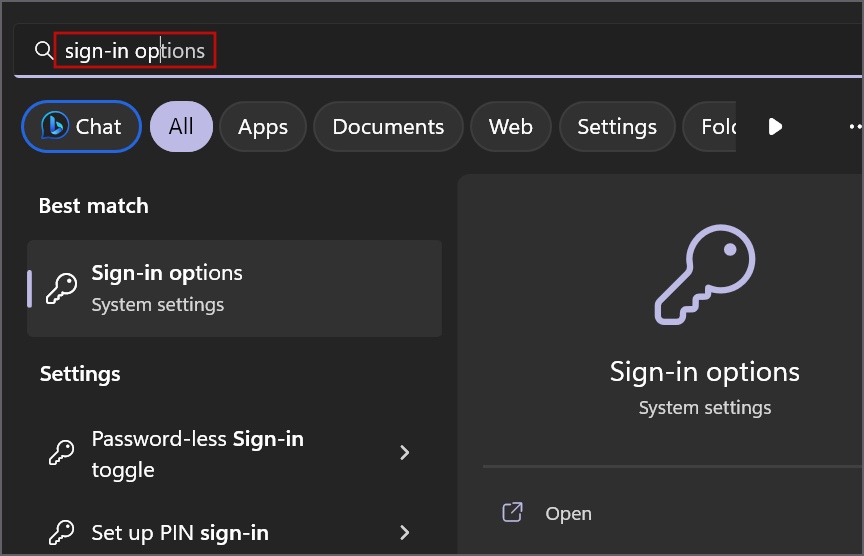Switch to the Web filter tab
The image size is (864, 556).
pos(510,127)
